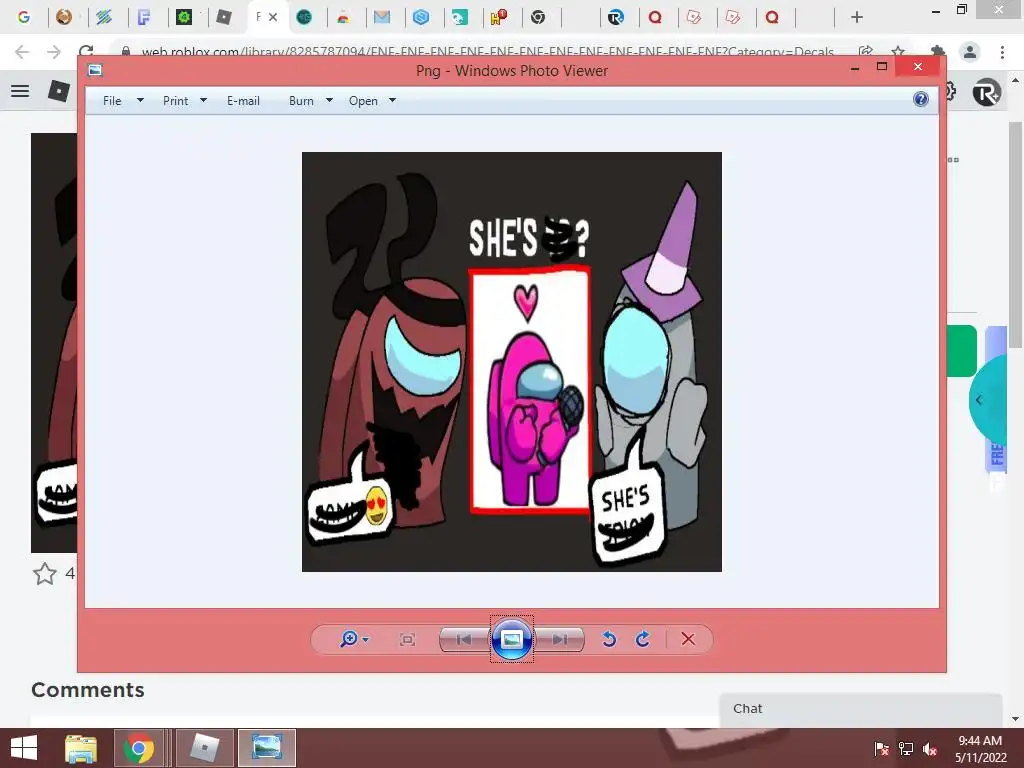Click the Action Center flag tray icon
This screenshot has width=1024, height=768.
(x=881, y=748)
